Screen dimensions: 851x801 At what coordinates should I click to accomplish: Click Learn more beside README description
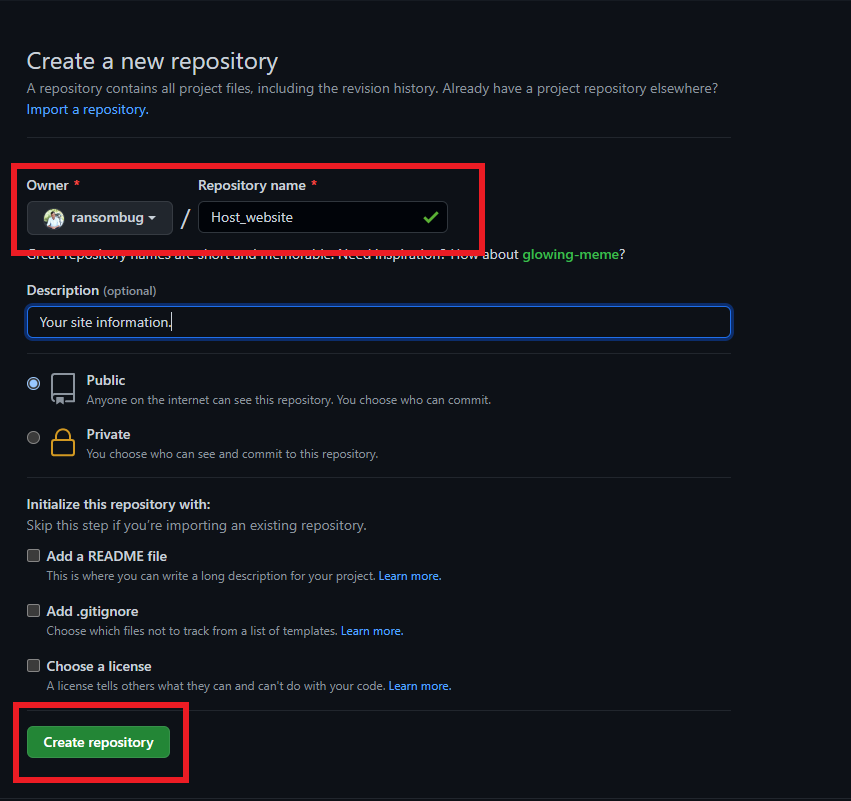409,575
